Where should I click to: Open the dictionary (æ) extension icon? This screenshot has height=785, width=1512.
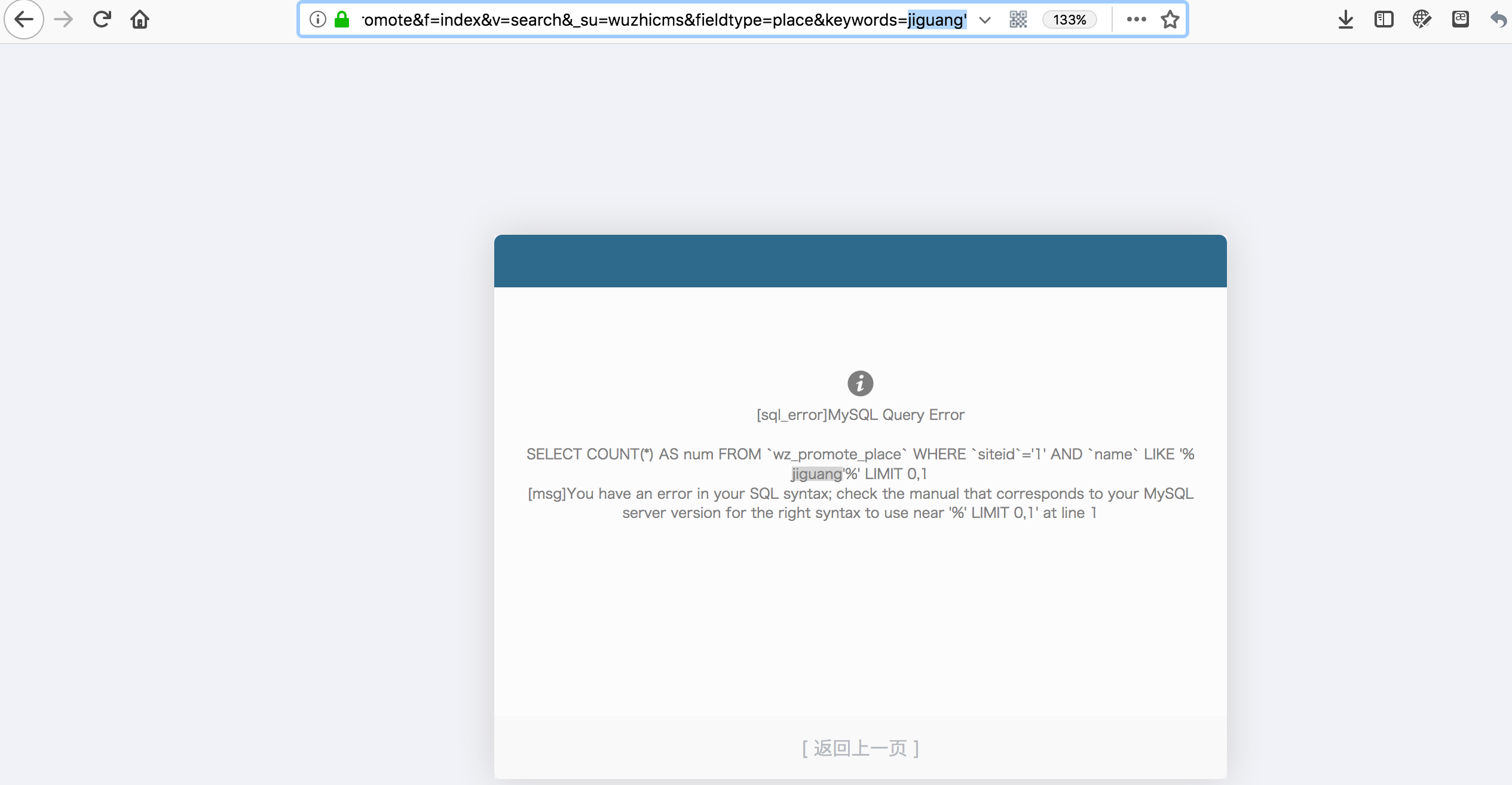coord(1460,19)
